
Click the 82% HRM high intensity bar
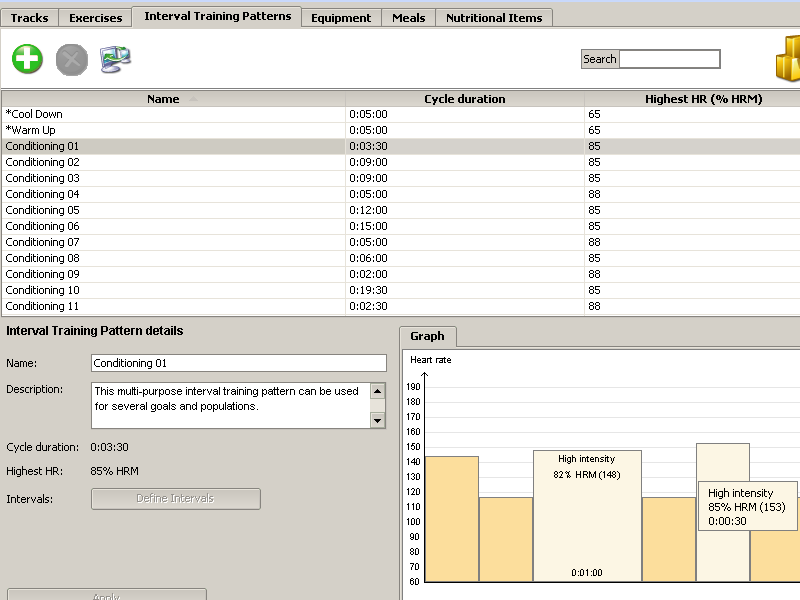pyautogui.click(x=586, y=520)
